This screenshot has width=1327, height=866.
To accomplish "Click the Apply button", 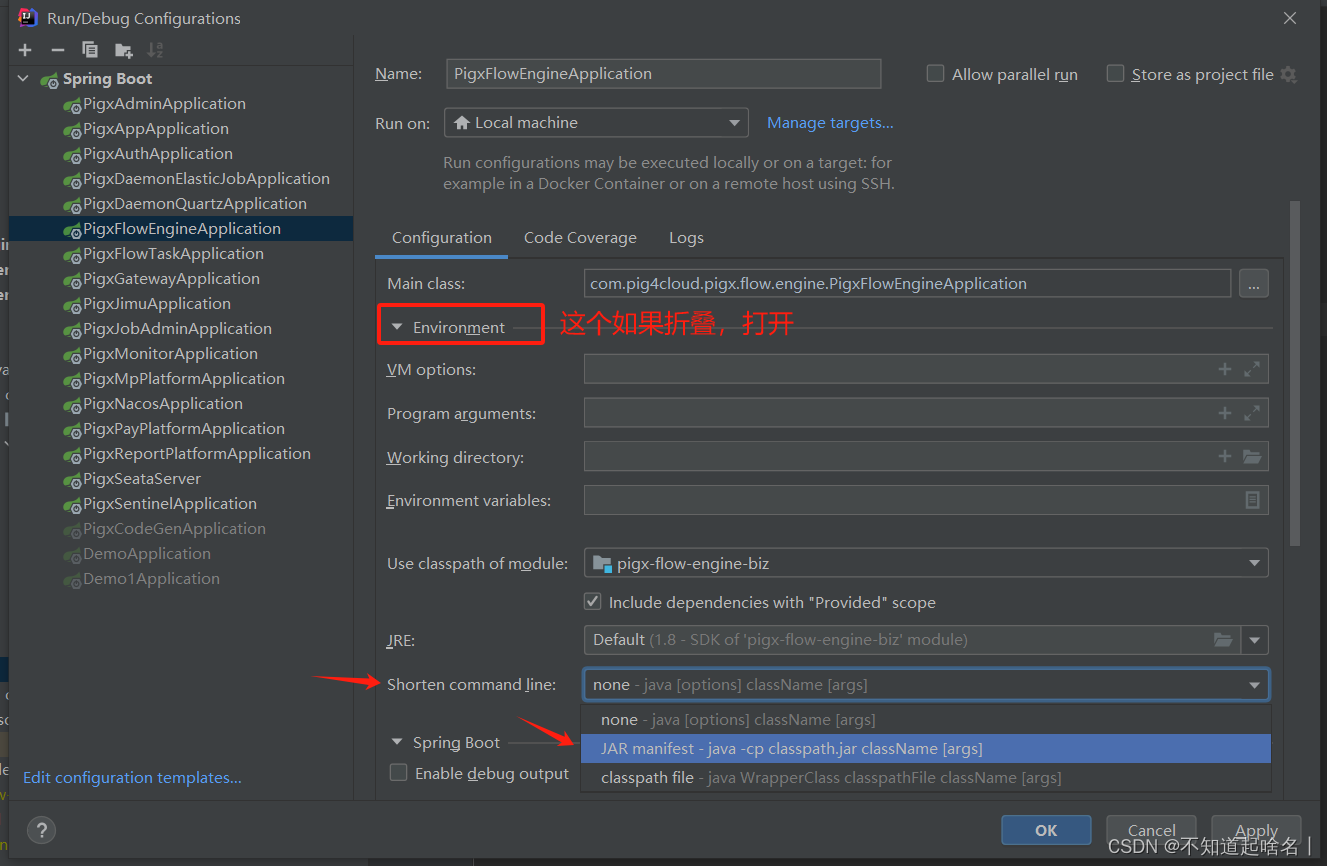I will coord(1256,830).
